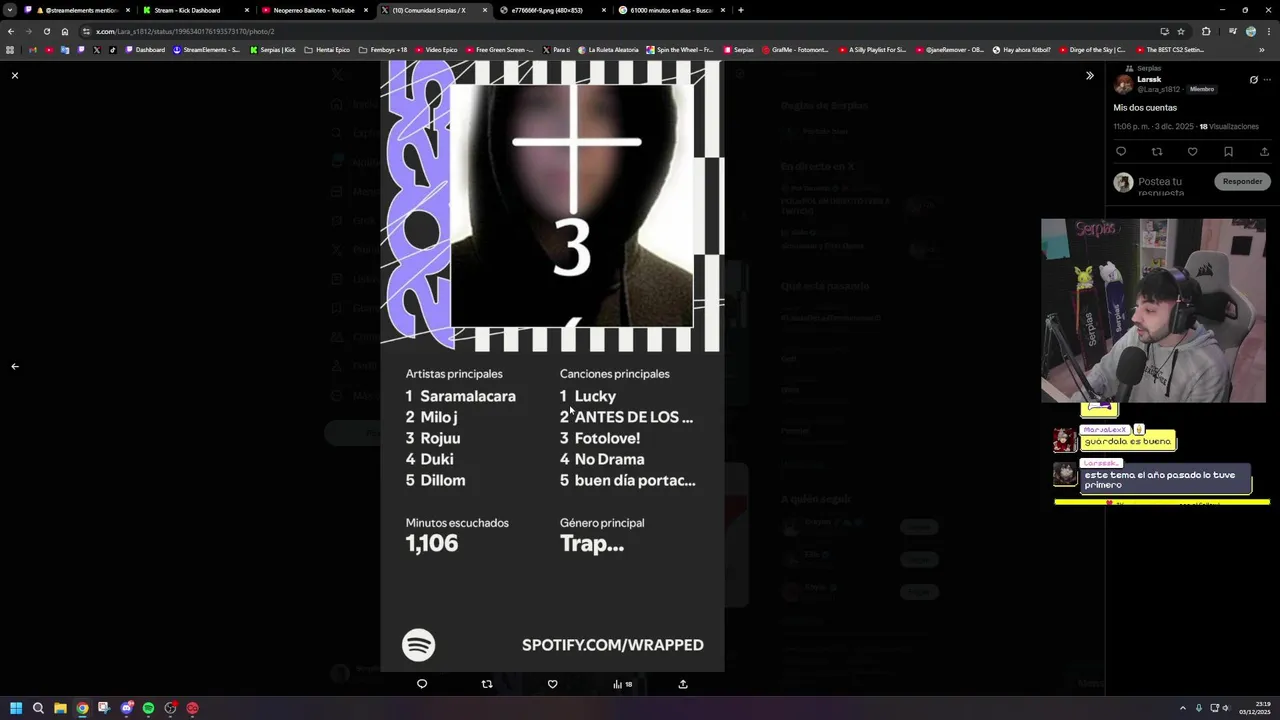Open the Femboys +18 bookmark folder

click(382, 50)
